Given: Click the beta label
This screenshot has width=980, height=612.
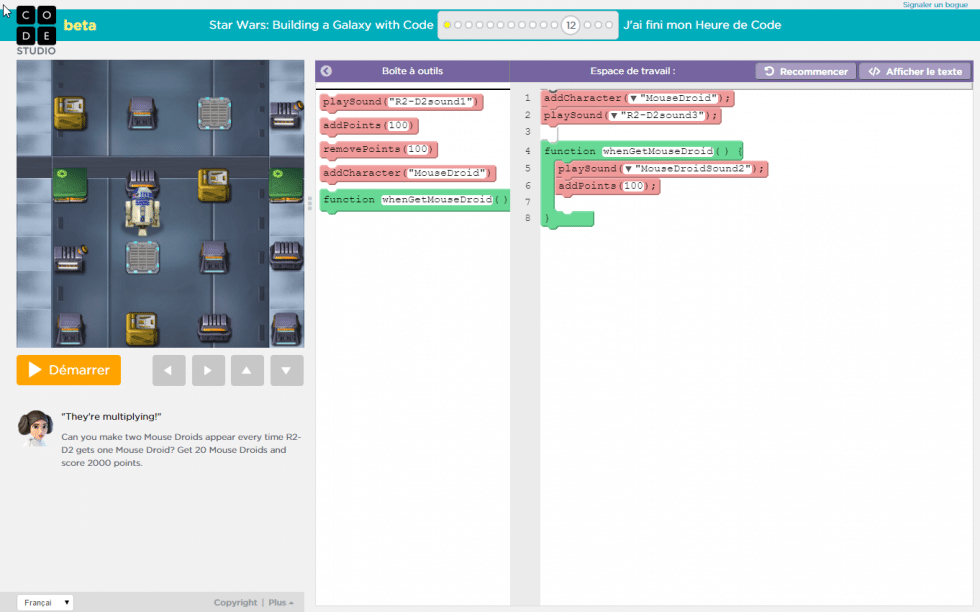Looking at the screenshot, I should coord(80,25).
